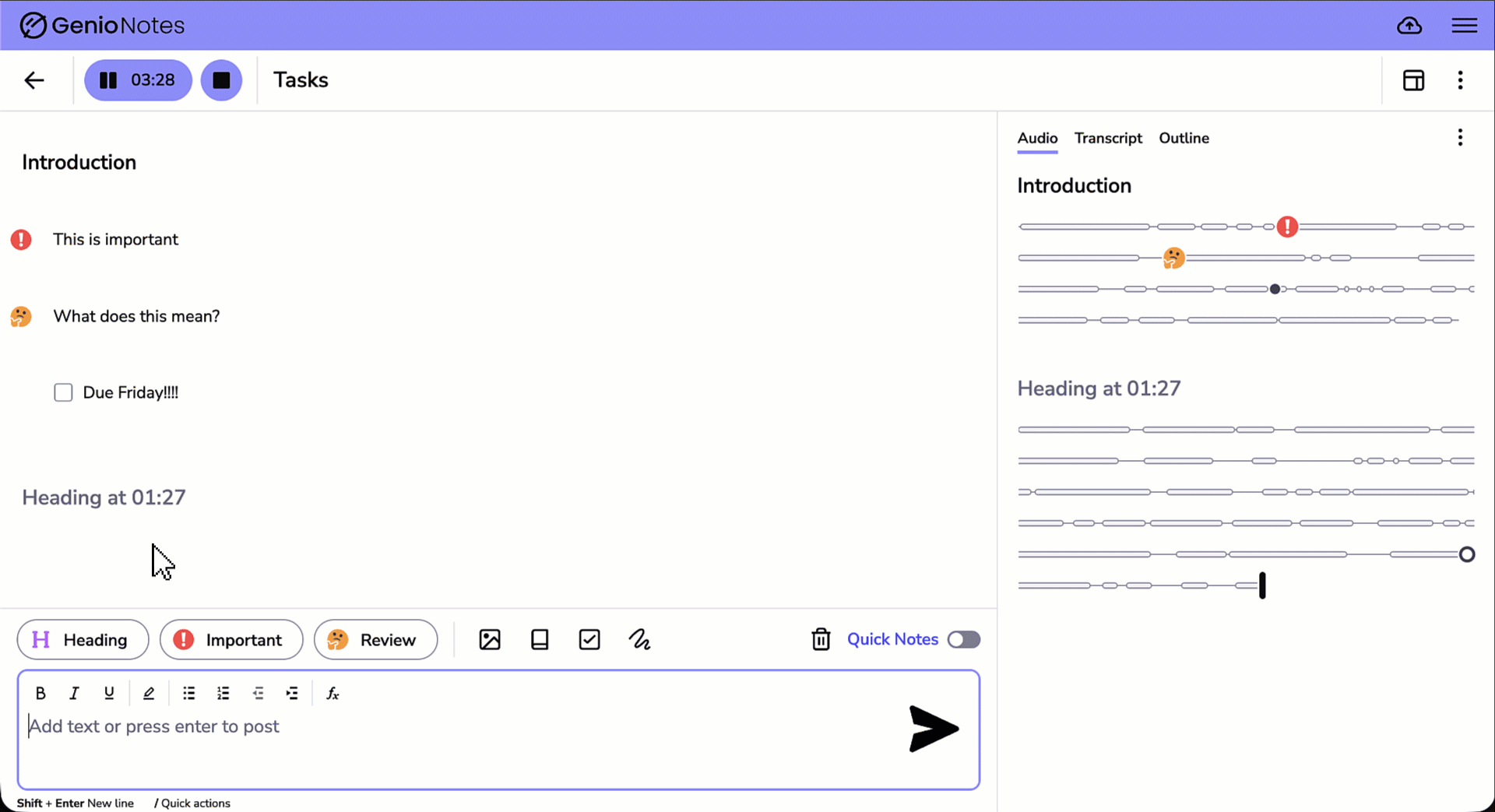Open the scribble drawing tool
1495x812 pixels.
tap(639, 640)
